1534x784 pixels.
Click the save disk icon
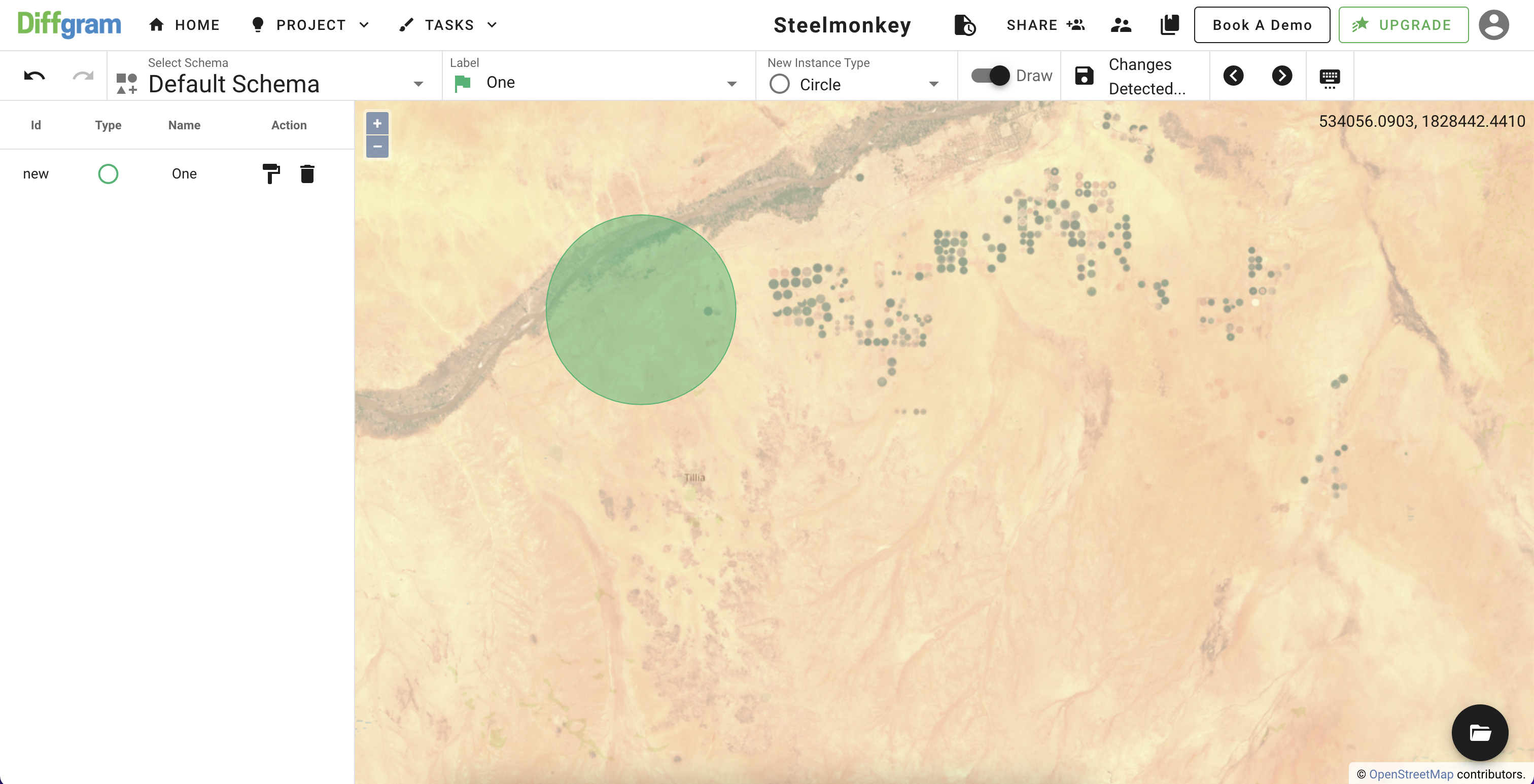click(x=1084, y=76)
